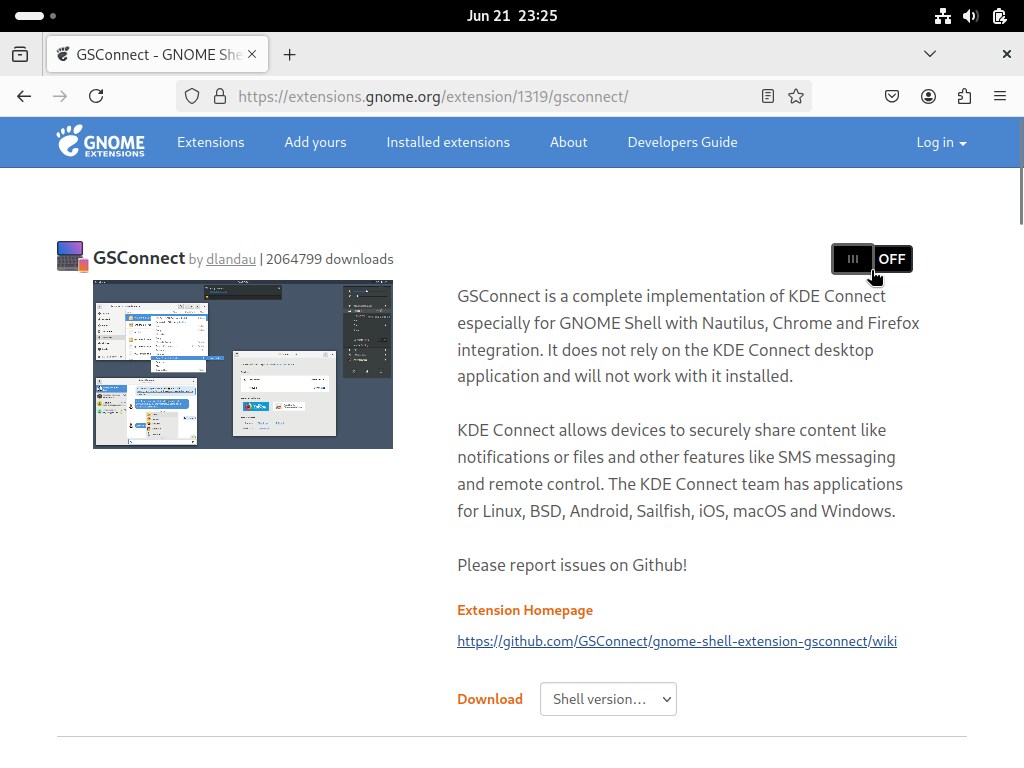Open a new tab with plus button
The image size is (1024, 768).
(x=289, y=55)
